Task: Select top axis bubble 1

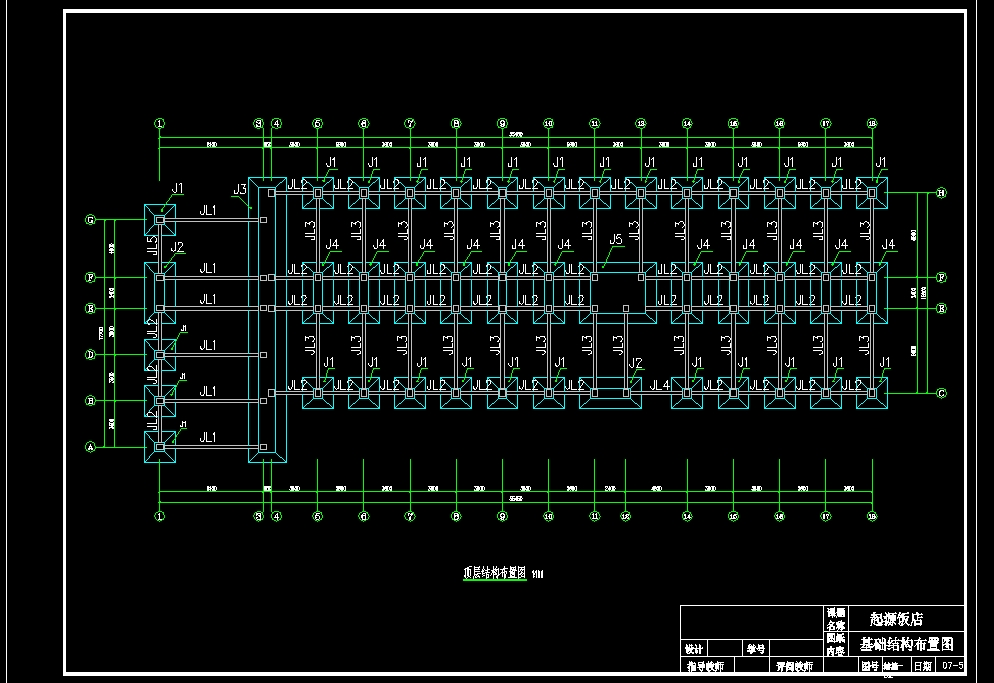Action: click(x=160, y=124)
